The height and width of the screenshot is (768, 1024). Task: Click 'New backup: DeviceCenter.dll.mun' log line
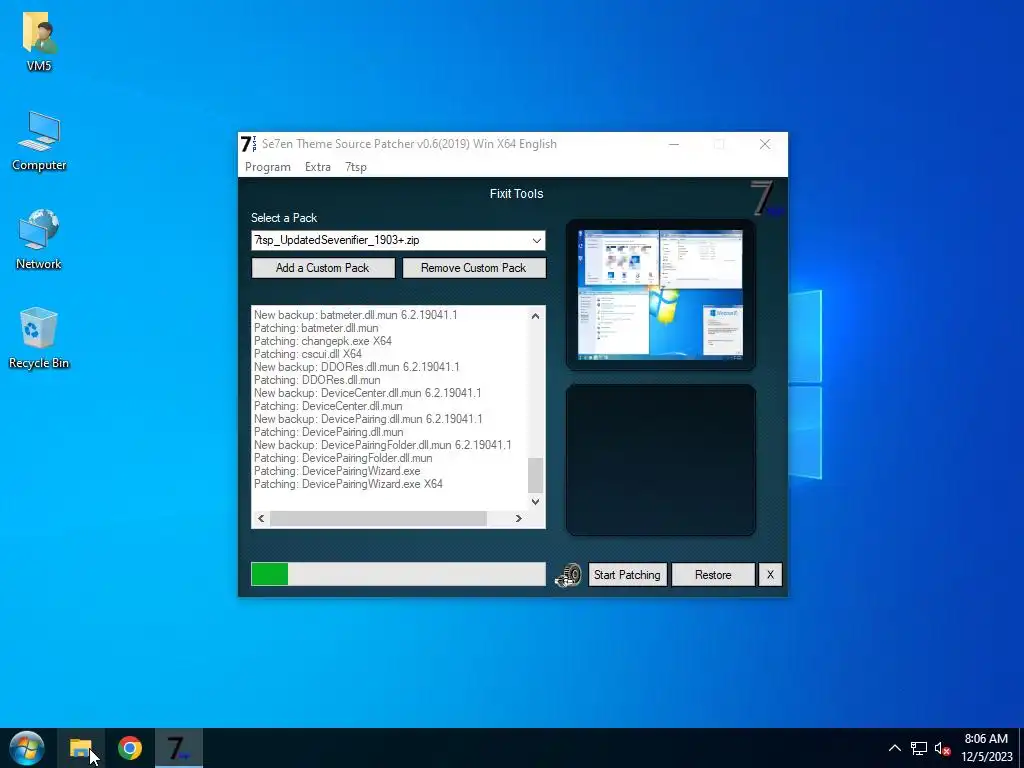coord(368,393)
